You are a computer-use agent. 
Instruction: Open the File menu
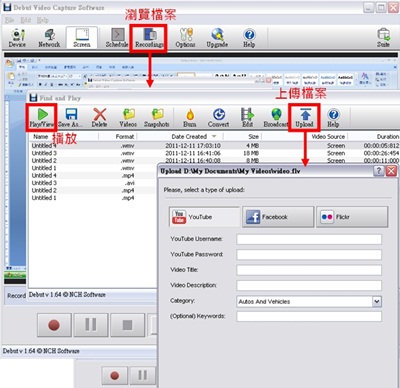coord(9,20)
